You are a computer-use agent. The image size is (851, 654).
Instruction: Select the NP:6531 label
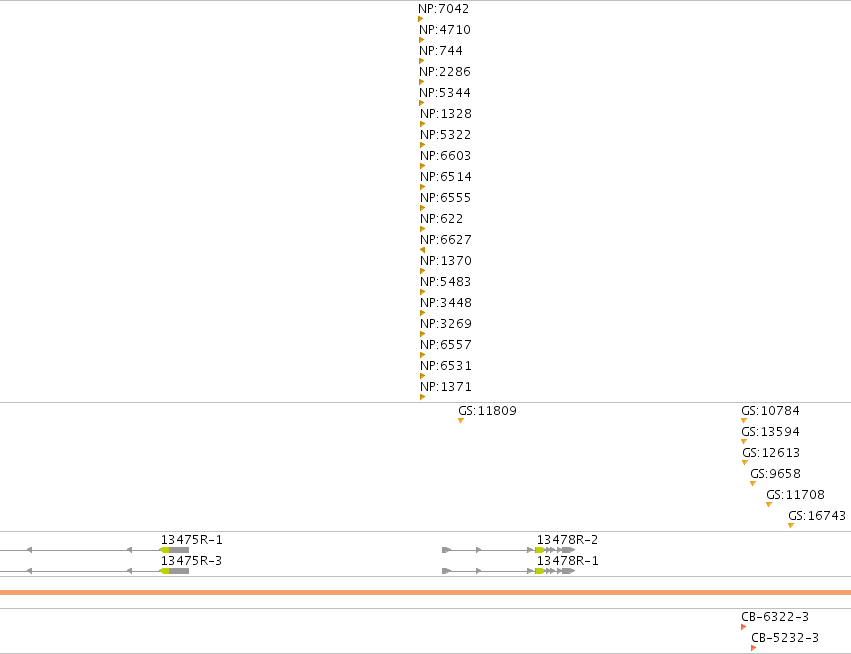pyautogui.click(x=446, y=366)
